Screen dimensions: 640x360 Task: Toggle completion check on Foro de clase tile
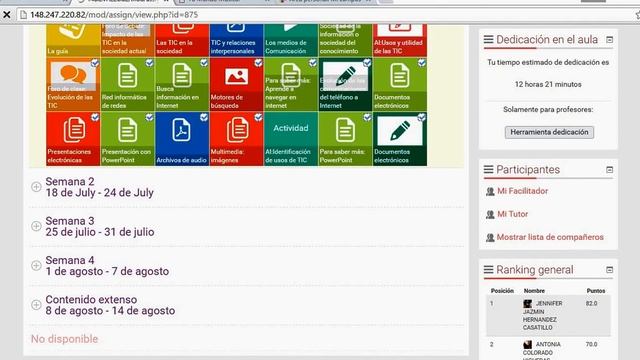tap(95, 63)
